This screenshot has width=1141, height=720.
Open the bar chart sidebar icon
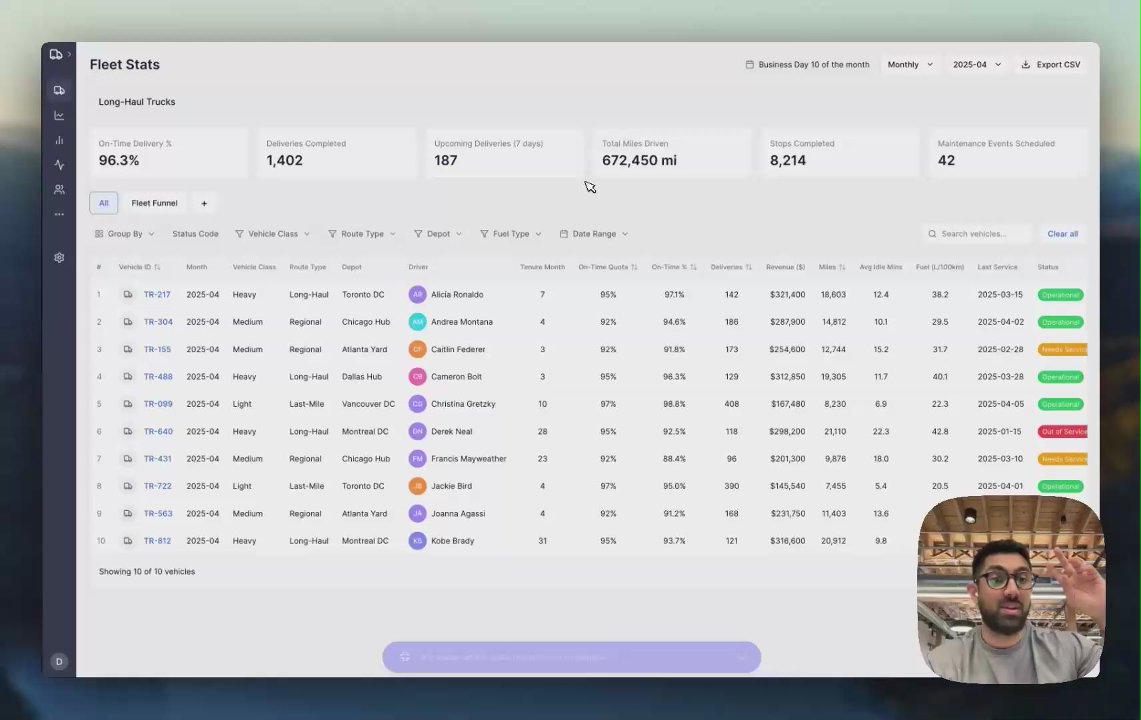(59, 140)
